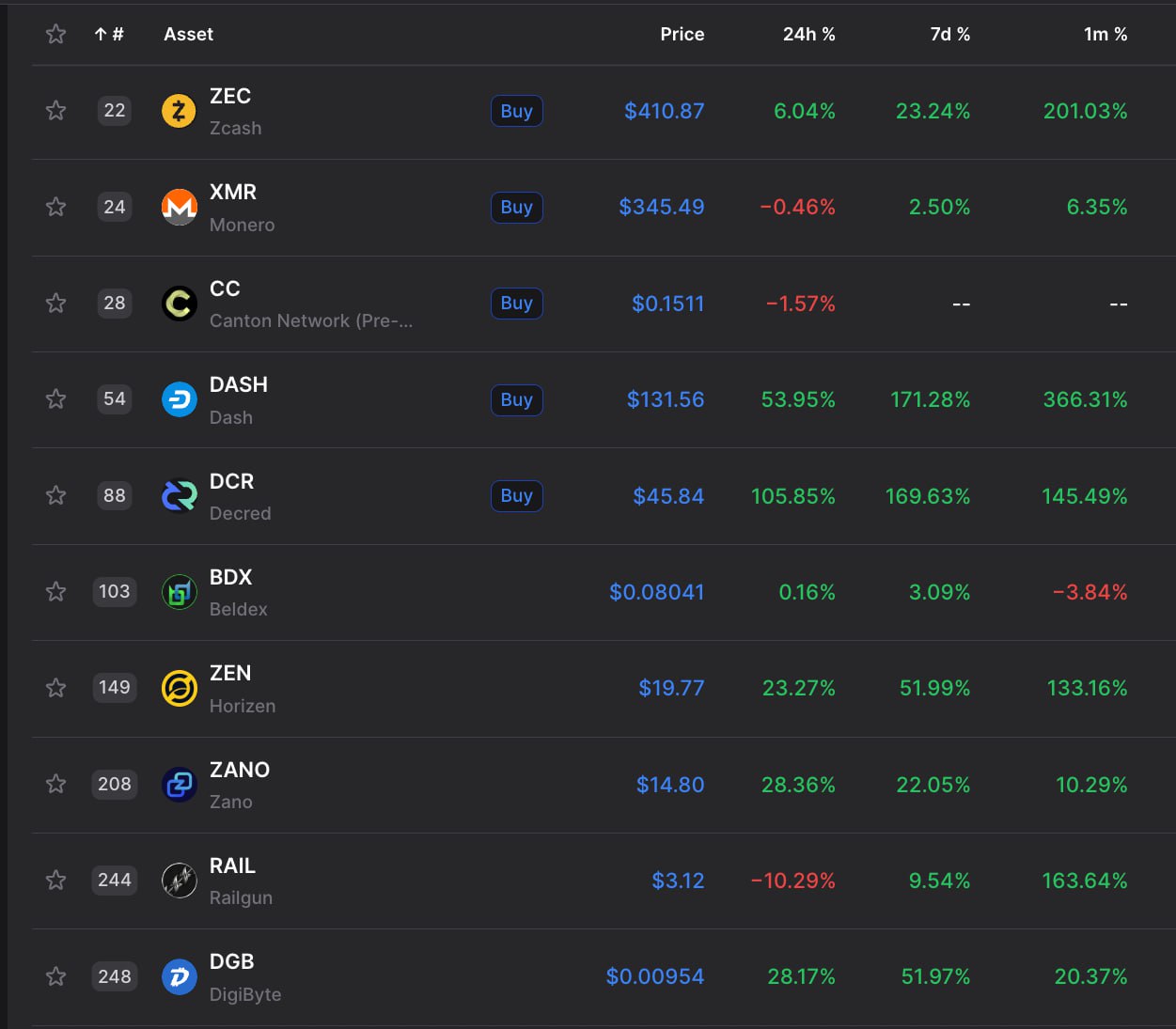This screenshot has width=1176, height=1029.
Task: Sort by 24h % column header
Action: [808, 35]
